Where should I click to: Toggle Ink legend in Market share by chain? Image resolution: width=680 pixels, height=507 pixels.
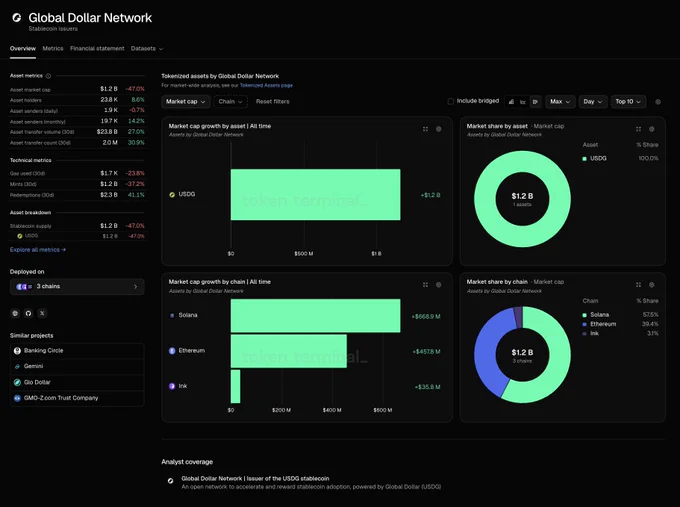[591, 334]
